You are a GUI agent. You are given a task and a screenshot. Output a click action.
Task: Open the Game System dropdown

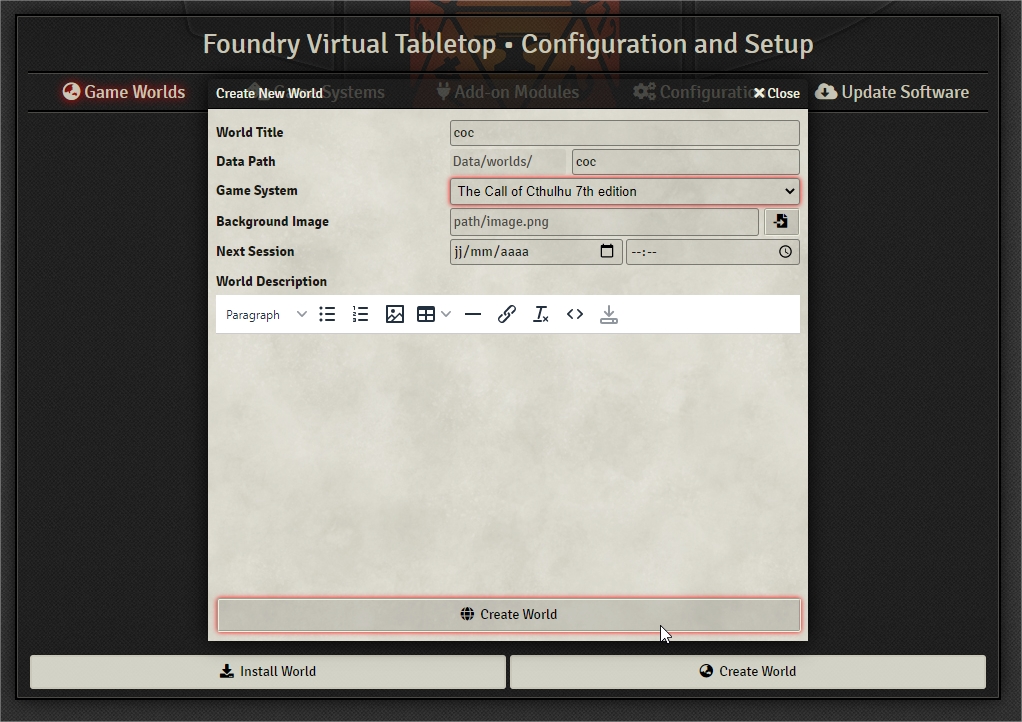click(x=624, y=192)
